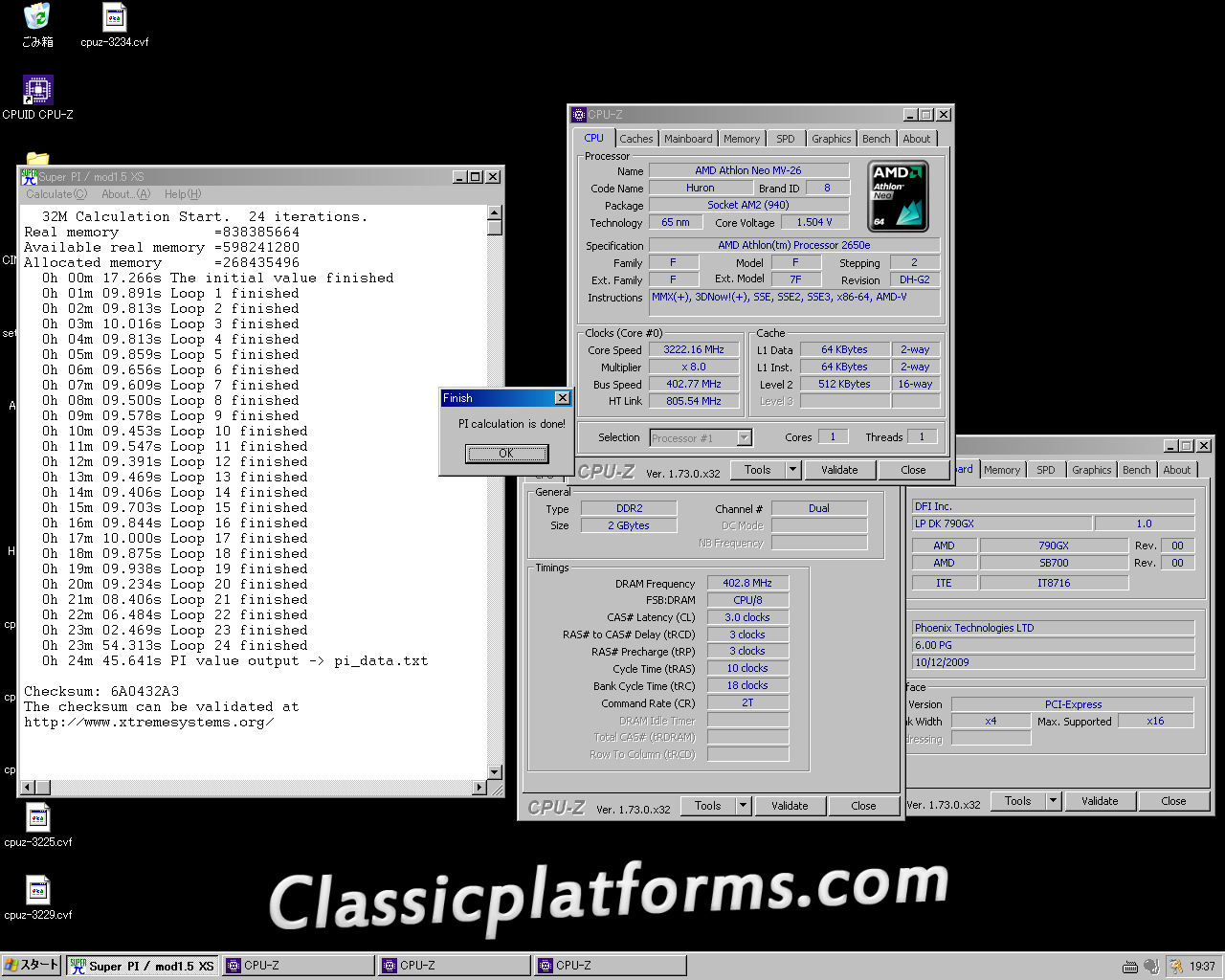Expand the Tools arrow in the top CPU-Z window
Image resolution: width=1225 pixels, height=980 pixels.
[792, 470]
